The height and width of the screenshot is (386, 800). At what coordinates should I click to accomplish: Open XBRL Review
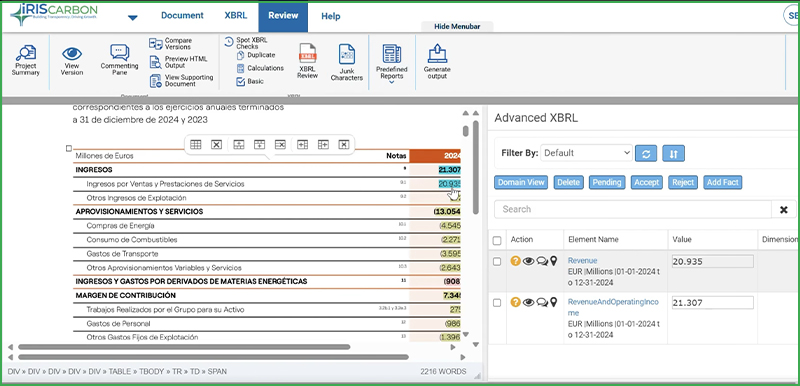[x=308, y=61]
